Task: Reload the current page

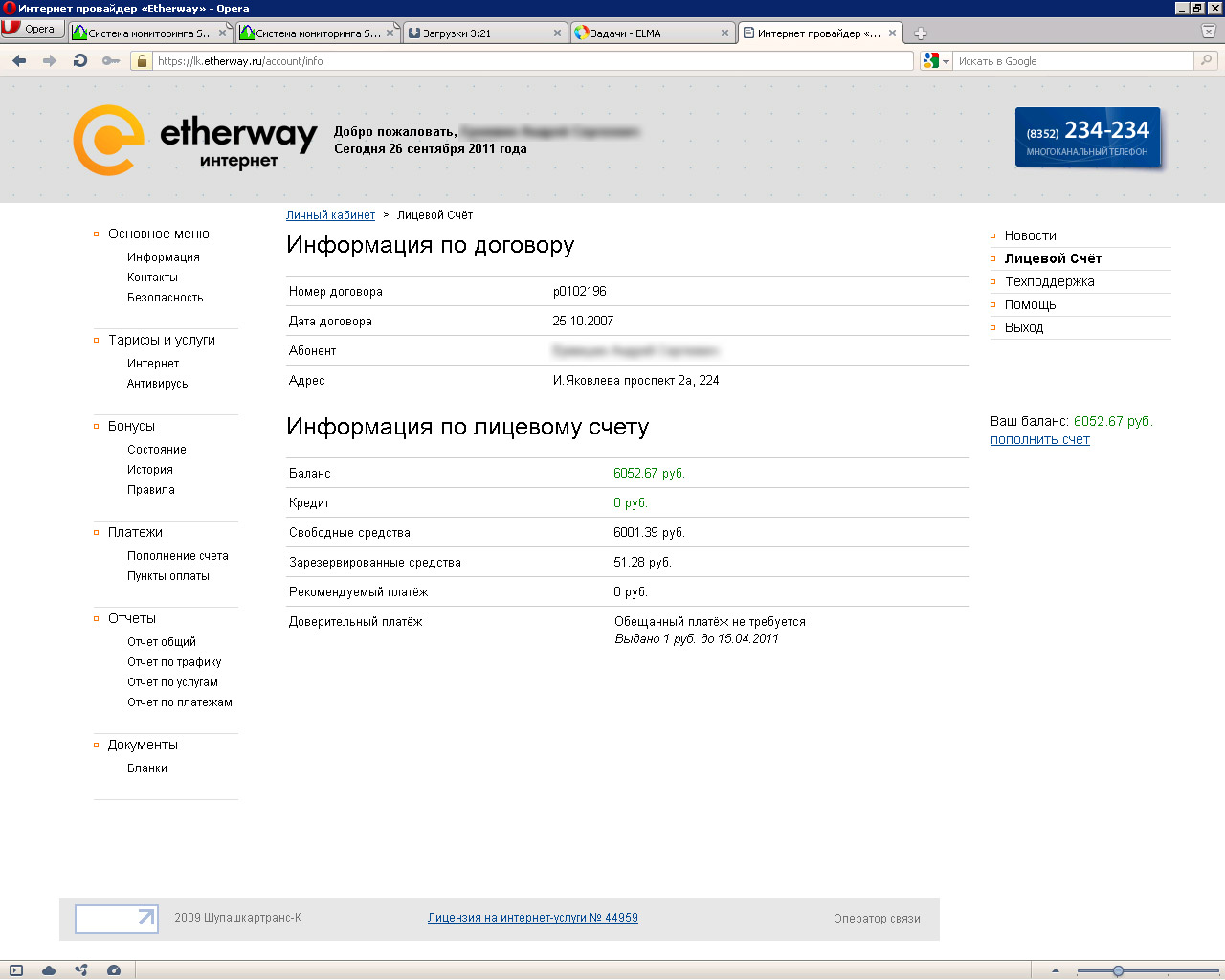Action: click(x=80, y=61)
